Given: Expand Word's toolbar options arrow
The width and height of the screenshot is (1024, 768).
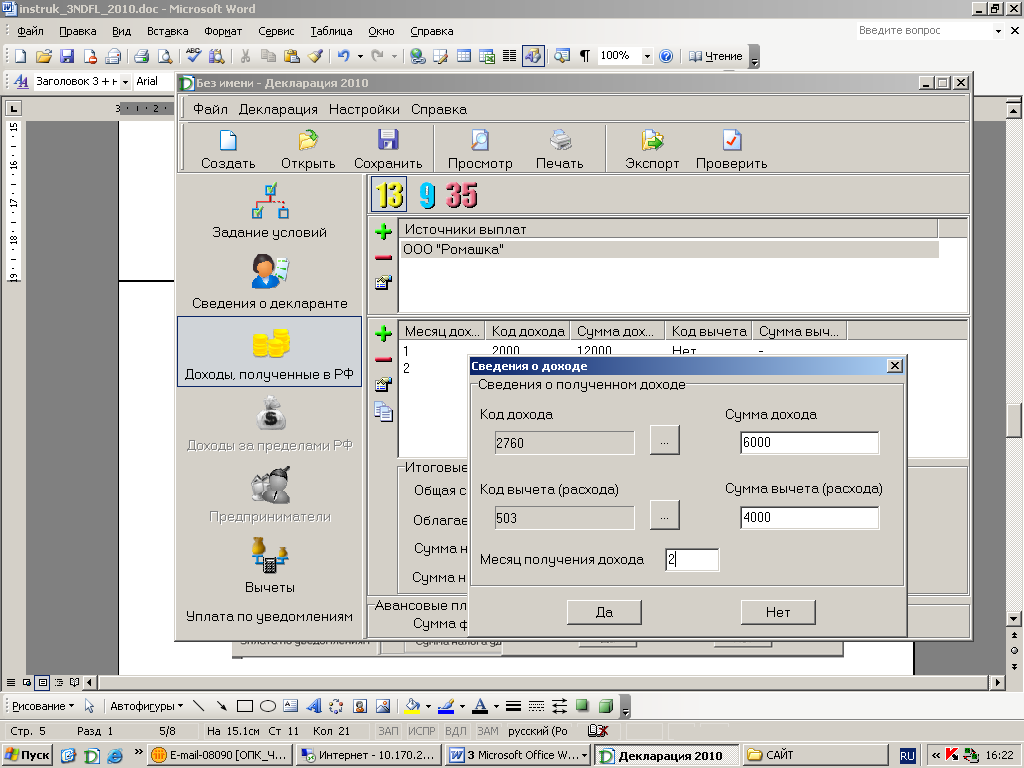Looking at the screenshot, I should (754, 57).
